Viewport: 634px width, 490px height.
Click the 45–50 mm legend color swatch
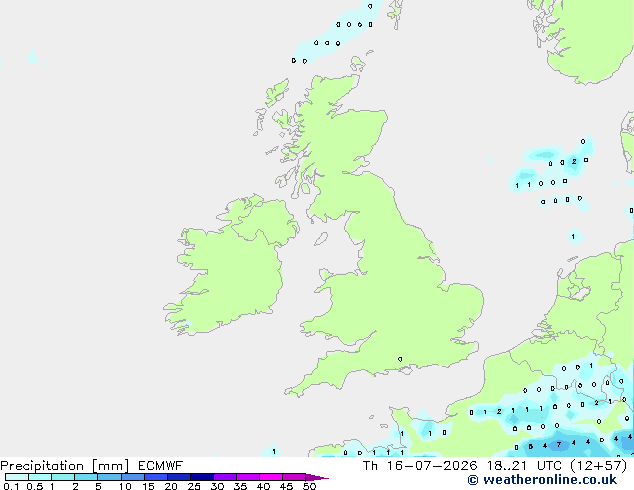point(294,477)
